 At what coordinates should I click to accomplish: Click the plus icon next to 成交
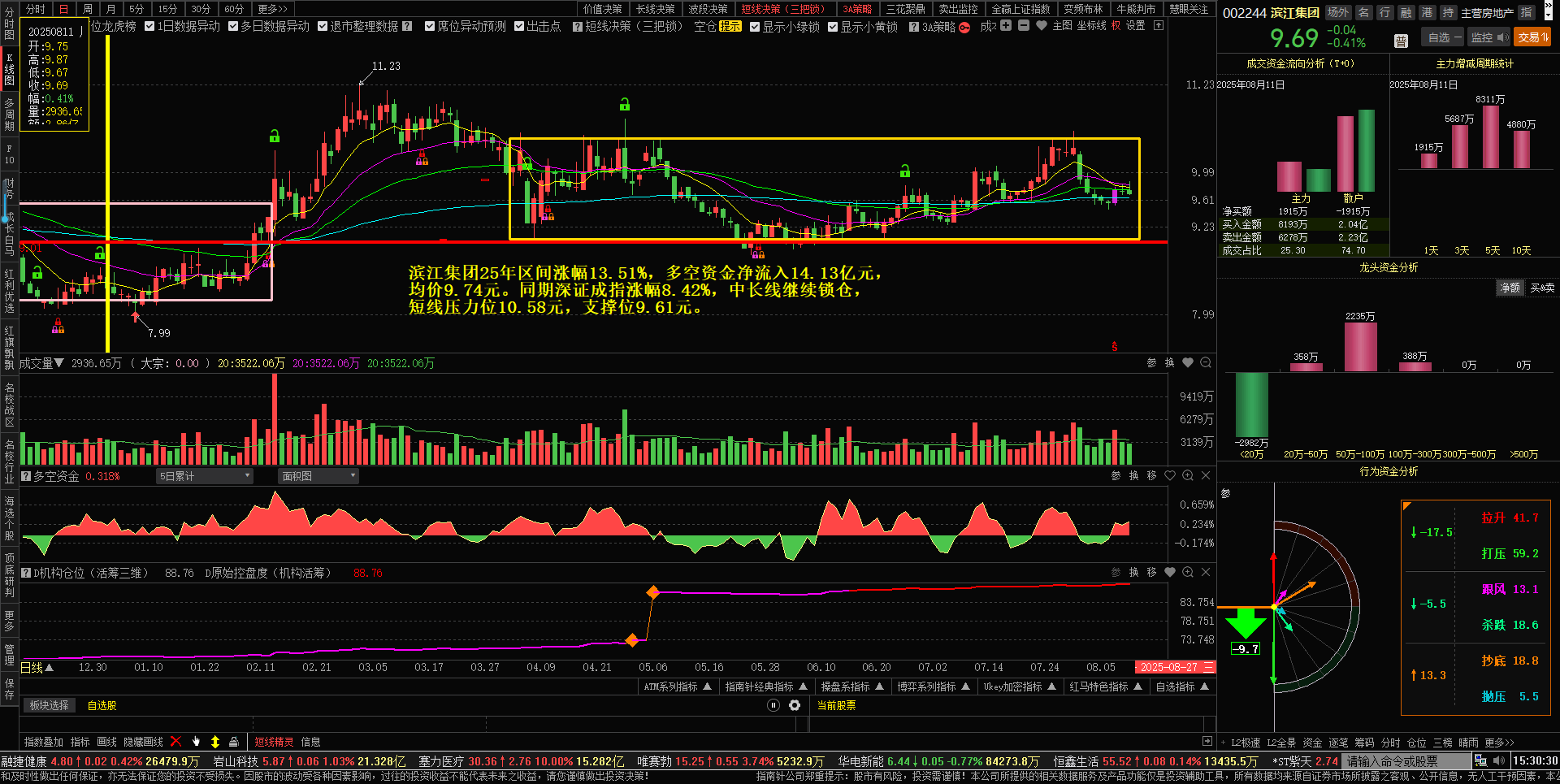[1006, 26]
